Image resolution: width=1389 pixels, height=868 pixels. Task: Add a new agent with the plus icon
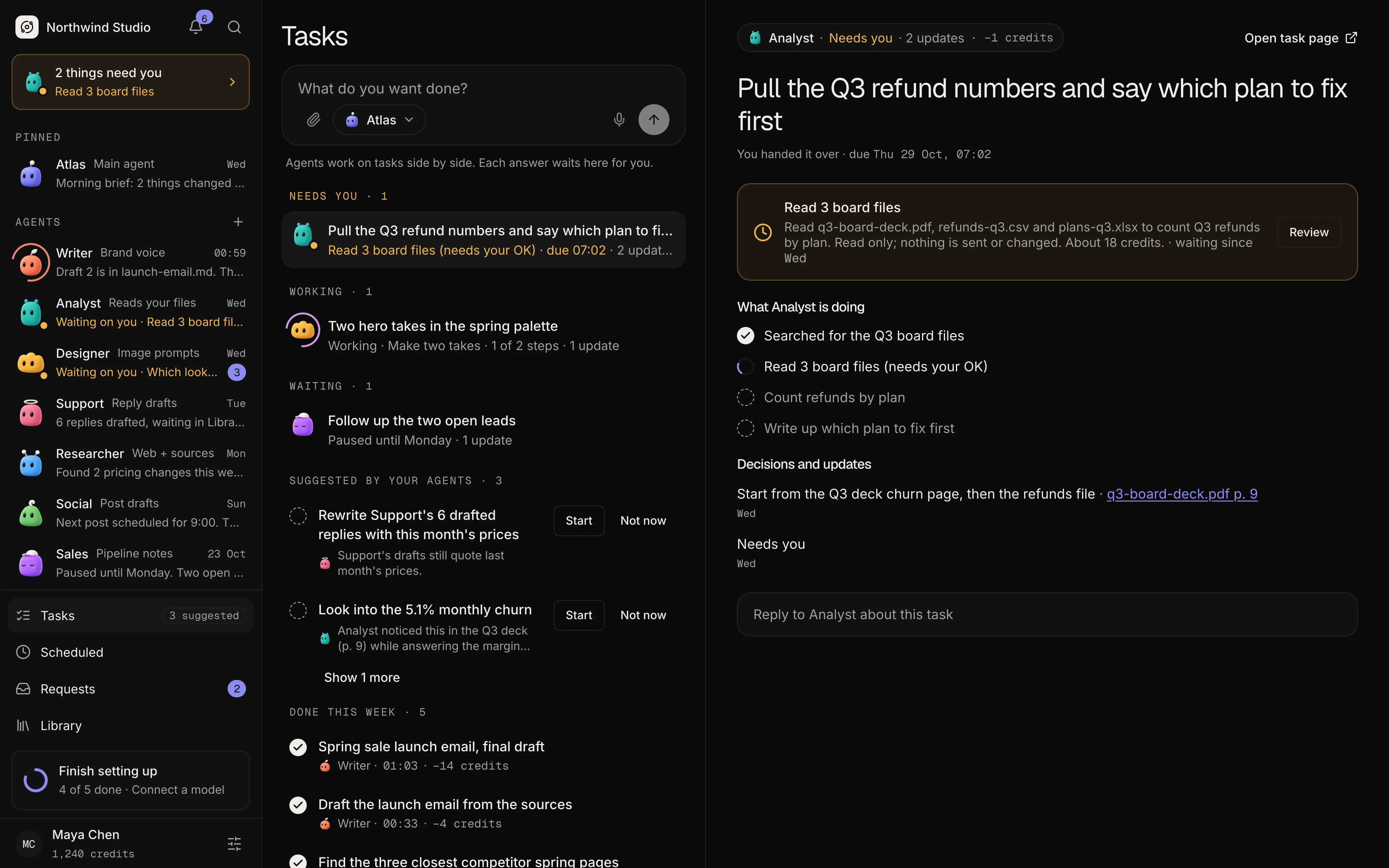[x=238, y=222]
